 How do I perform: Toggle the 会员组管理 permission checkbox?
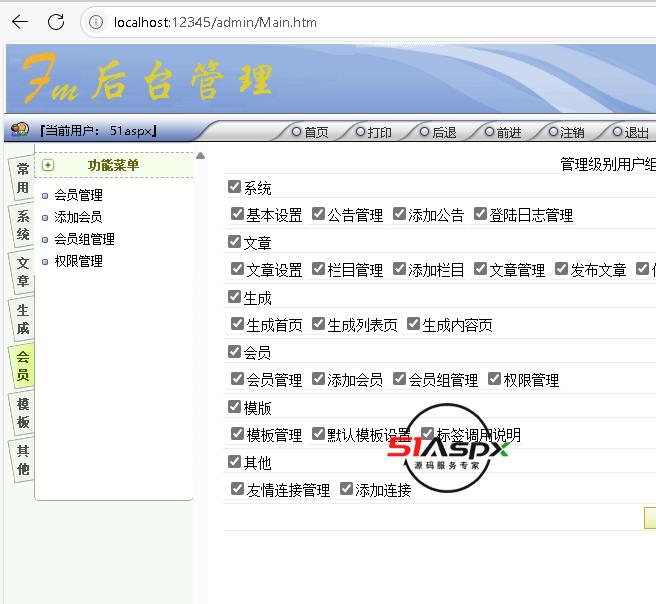pyautogui.click(x=400, y=379)
